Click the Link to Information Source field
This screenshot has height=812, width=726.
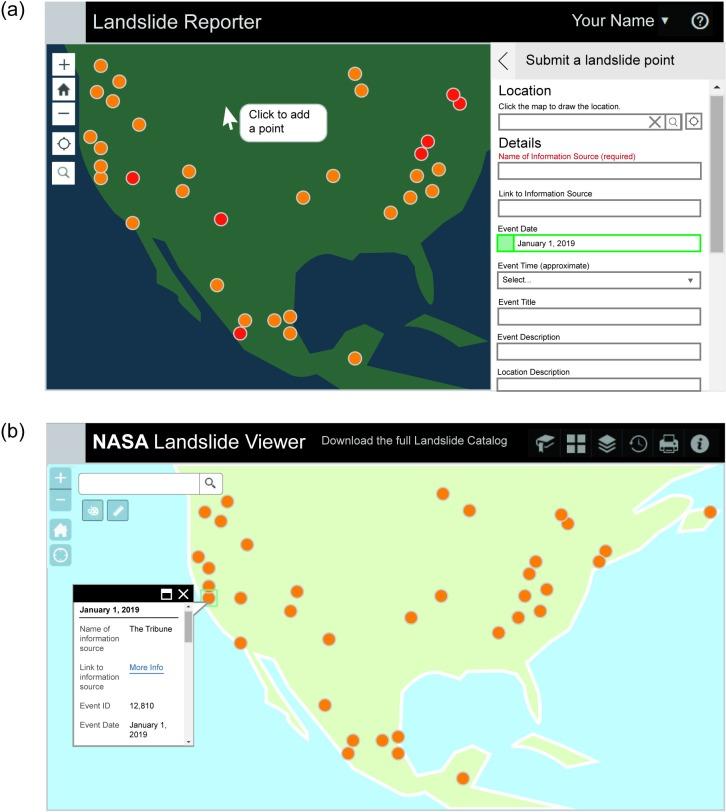(599, 208)
